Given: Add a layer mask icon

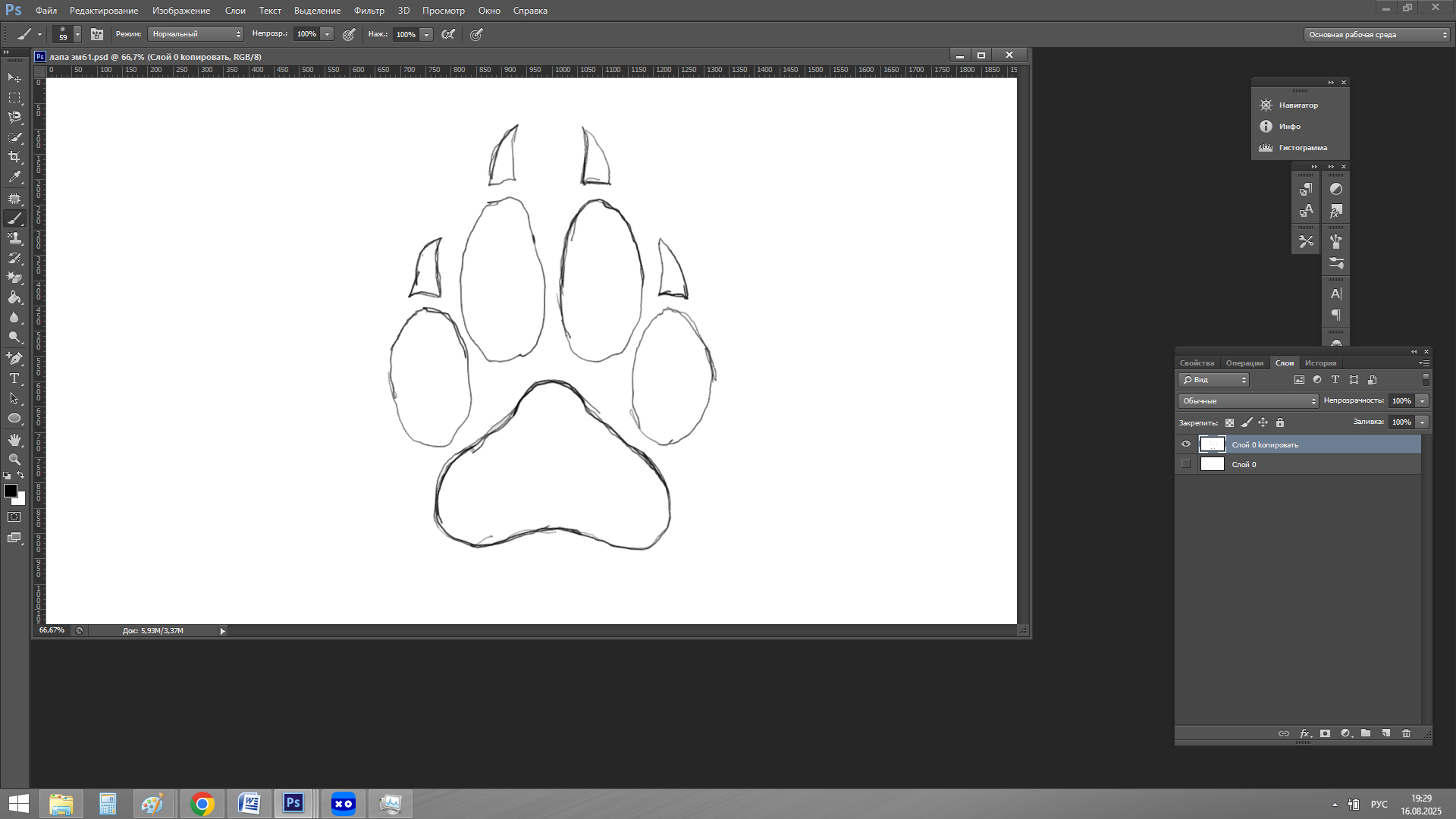Looking at the screenshot, I should 1325,733.
